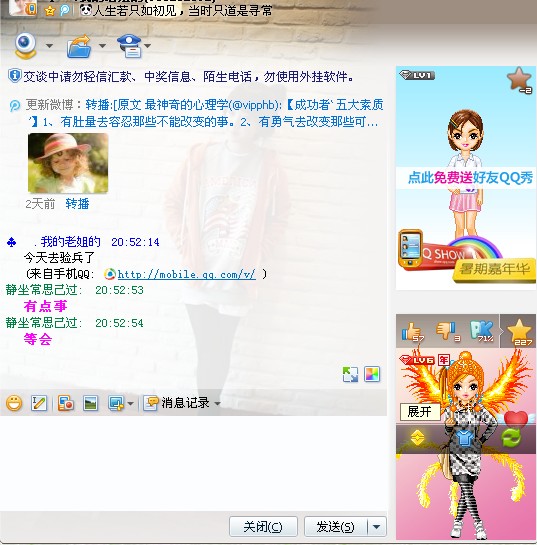
Task: Click the remote assistance police-hat icon
Action: coord(129,46)
